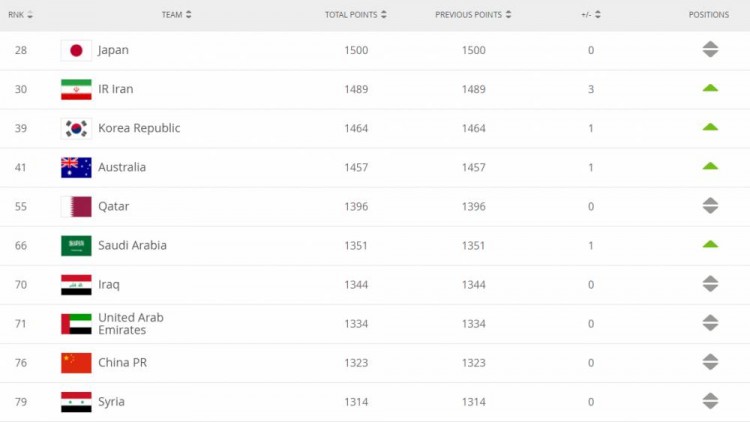750x422 pixels.
Task: Click the Syria flag icon
Action: [76, 402]
